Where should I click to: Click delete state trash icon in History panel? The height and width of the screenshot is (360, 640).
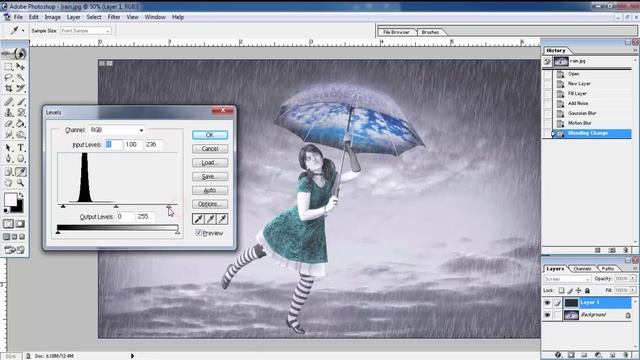coord(626,250)
